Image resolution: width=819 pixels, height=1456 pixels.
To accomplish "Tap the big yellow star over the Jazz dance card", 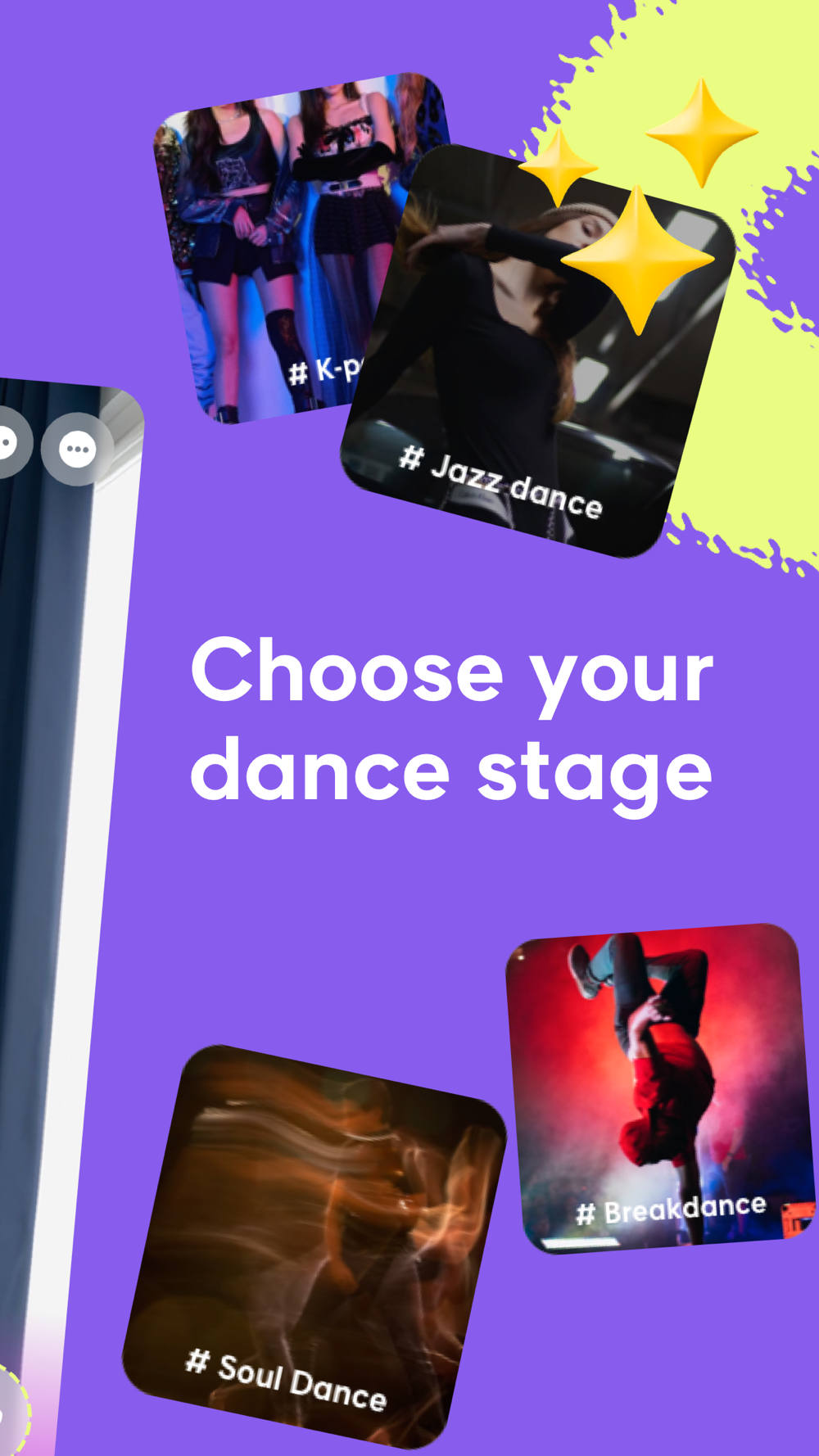I will pos(637,260).
